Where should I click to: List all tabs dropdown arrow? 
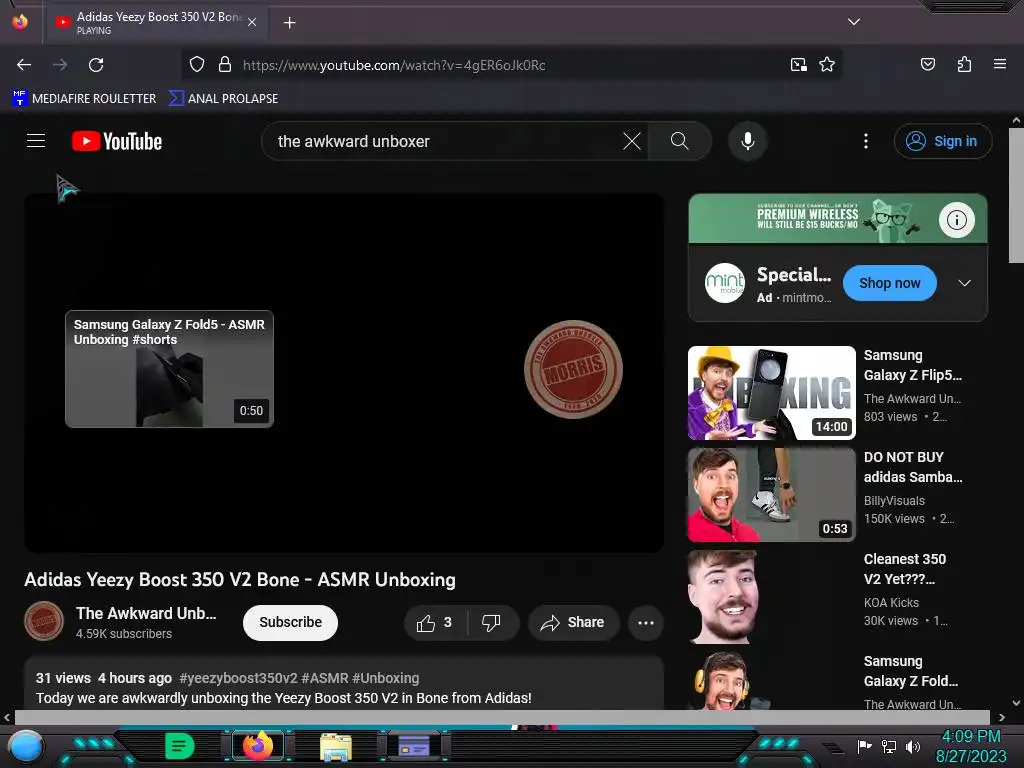853,22
